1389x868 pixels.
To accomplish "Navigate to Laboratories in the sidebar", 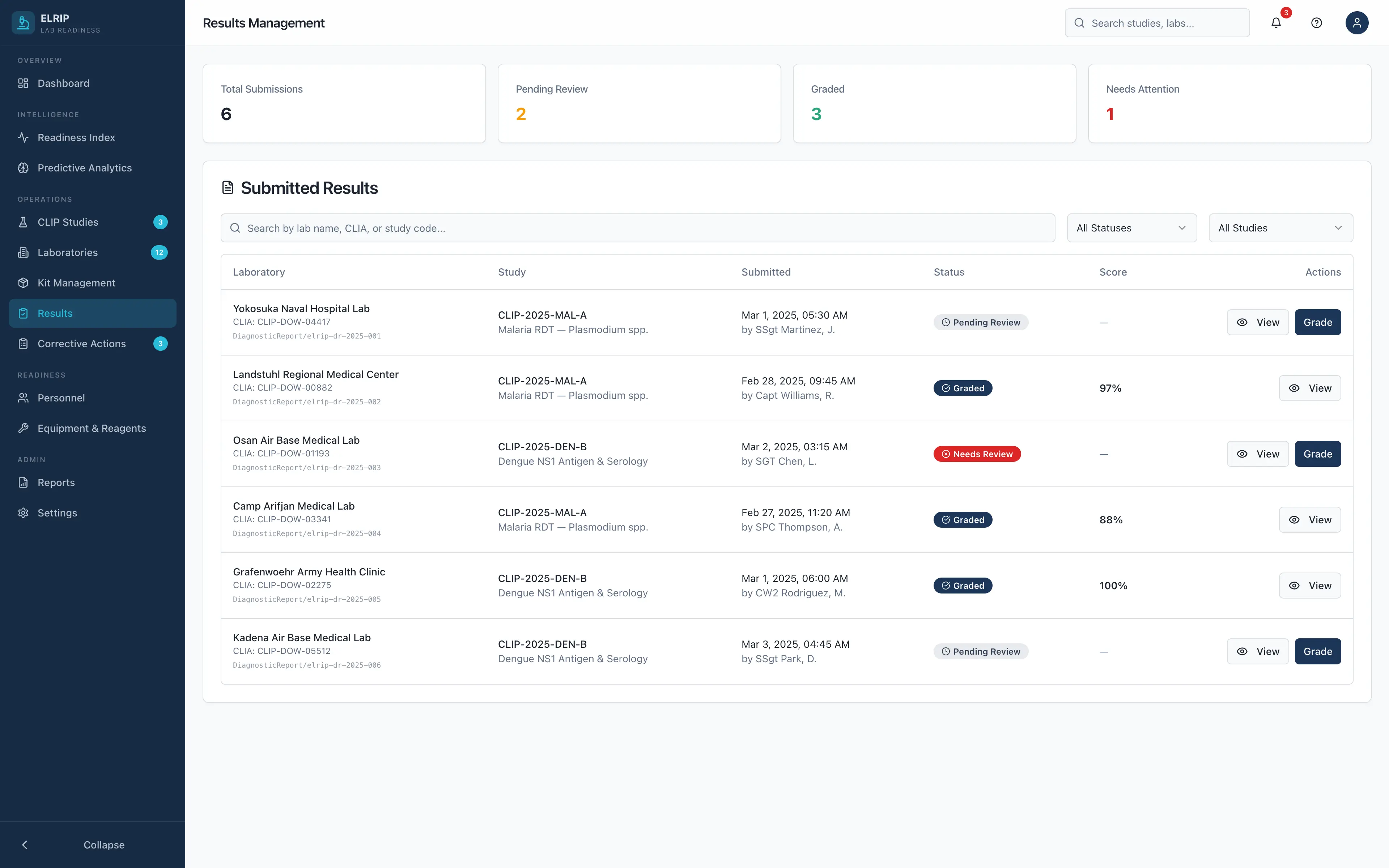I will coord(68,252).
